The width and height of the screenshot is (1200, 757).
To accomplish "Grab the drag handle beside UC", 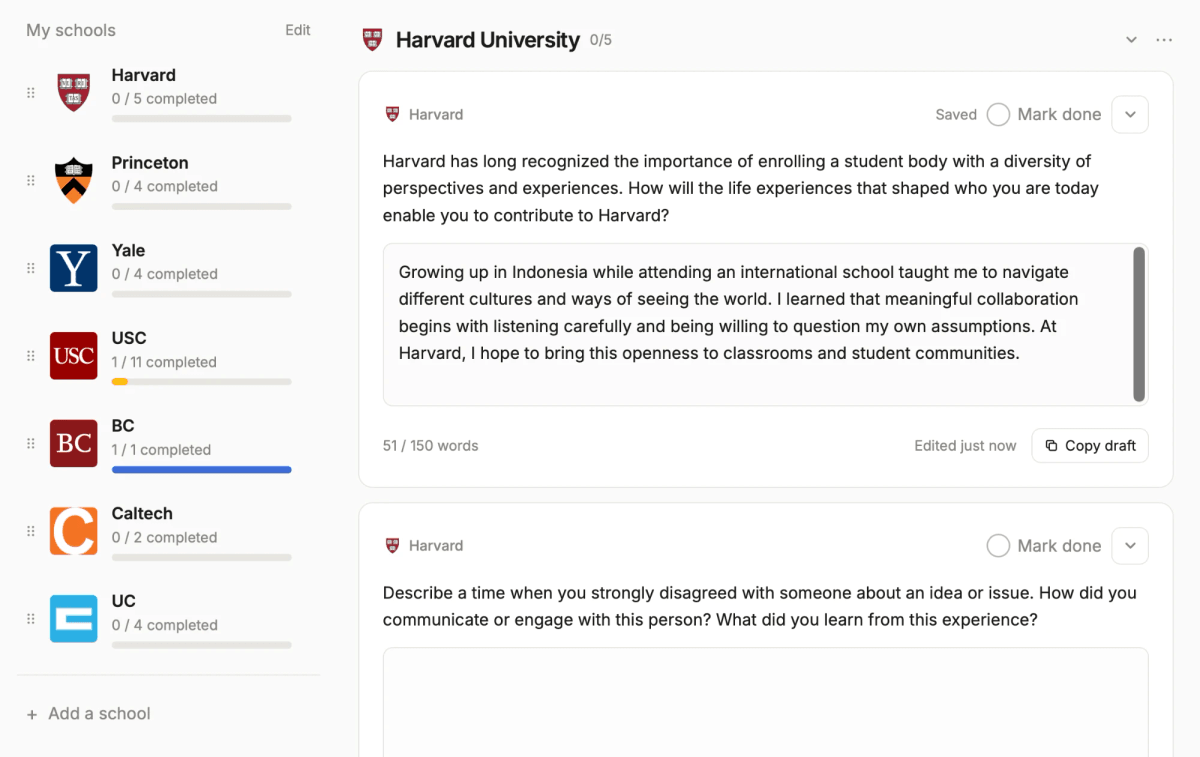I will coord(30,619).
